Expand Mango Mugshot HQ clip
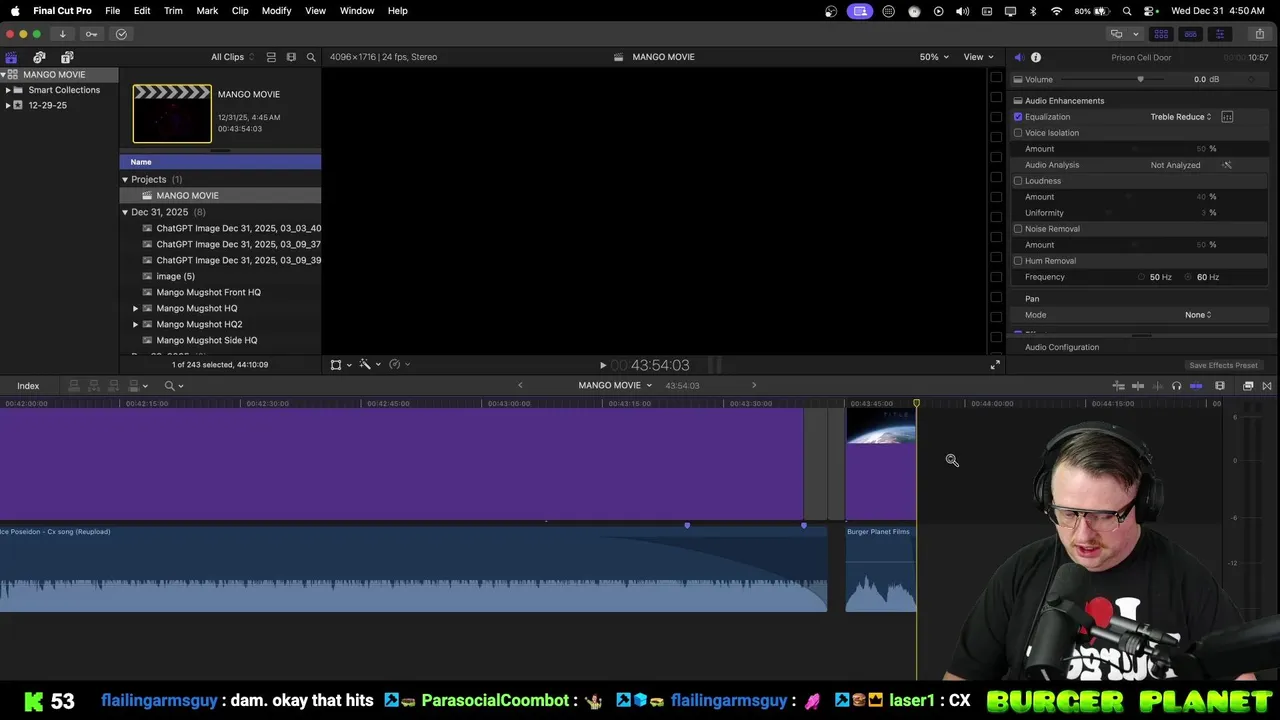This screenshot has width=1280, height=720. click(x=136, y=308)
